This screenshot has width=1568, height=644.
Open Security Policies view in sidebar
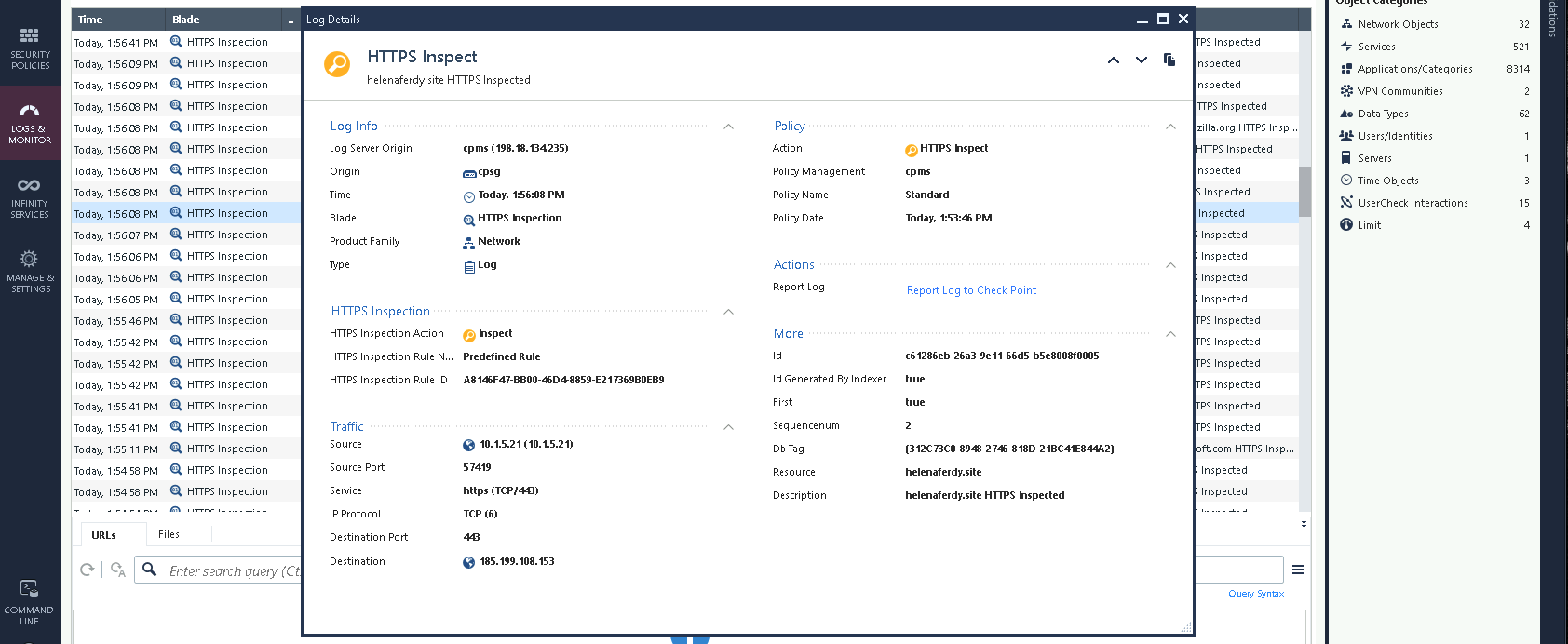tap(30, 47)
